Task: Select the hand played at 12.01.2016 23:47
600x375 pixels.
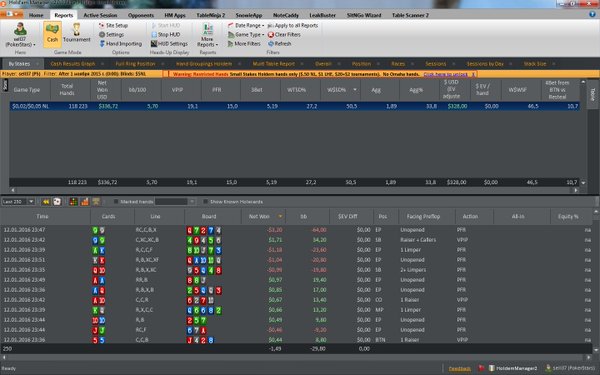Action: [x=296, y=230]
